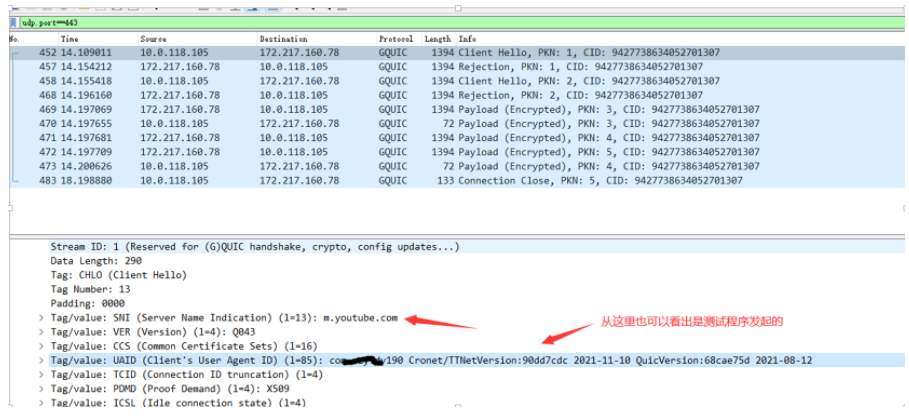Select packet 468 Rejection PKN 2
This screenshot has width=909, height=417.
[457, 95]
